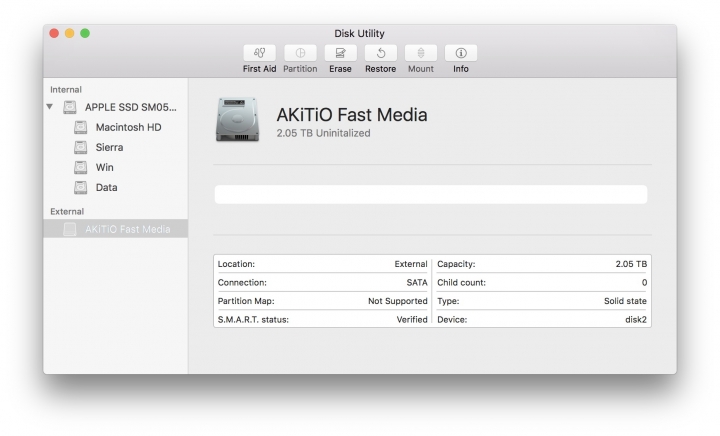Select the Macintosh HD volume
Viewport: 720px width, 436px height.
tap(128, 127)
